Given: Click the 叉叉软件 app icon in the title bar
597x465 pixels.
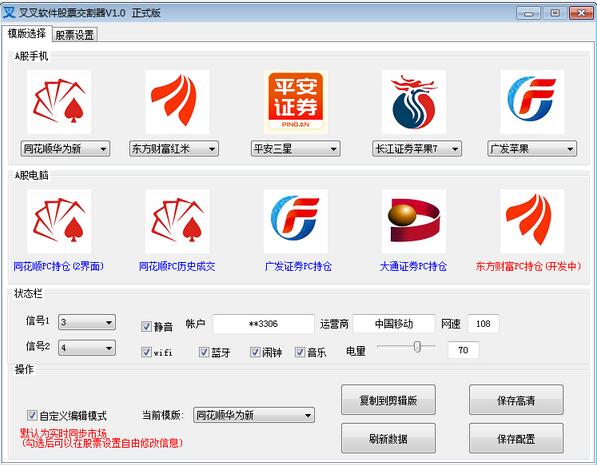Looking at the screenshot, I should [9, 13].
